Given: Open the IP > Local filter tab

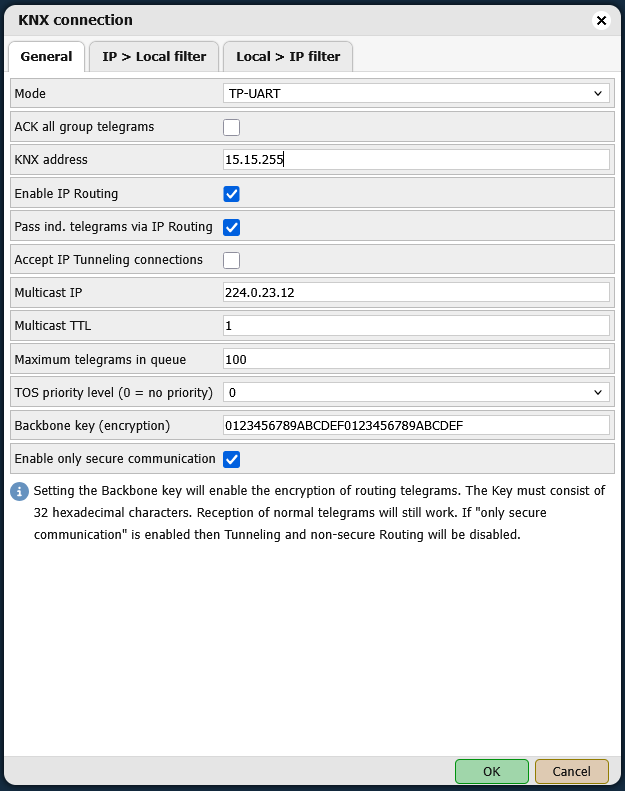Looking at the screenshot, I should pos(154,57).
